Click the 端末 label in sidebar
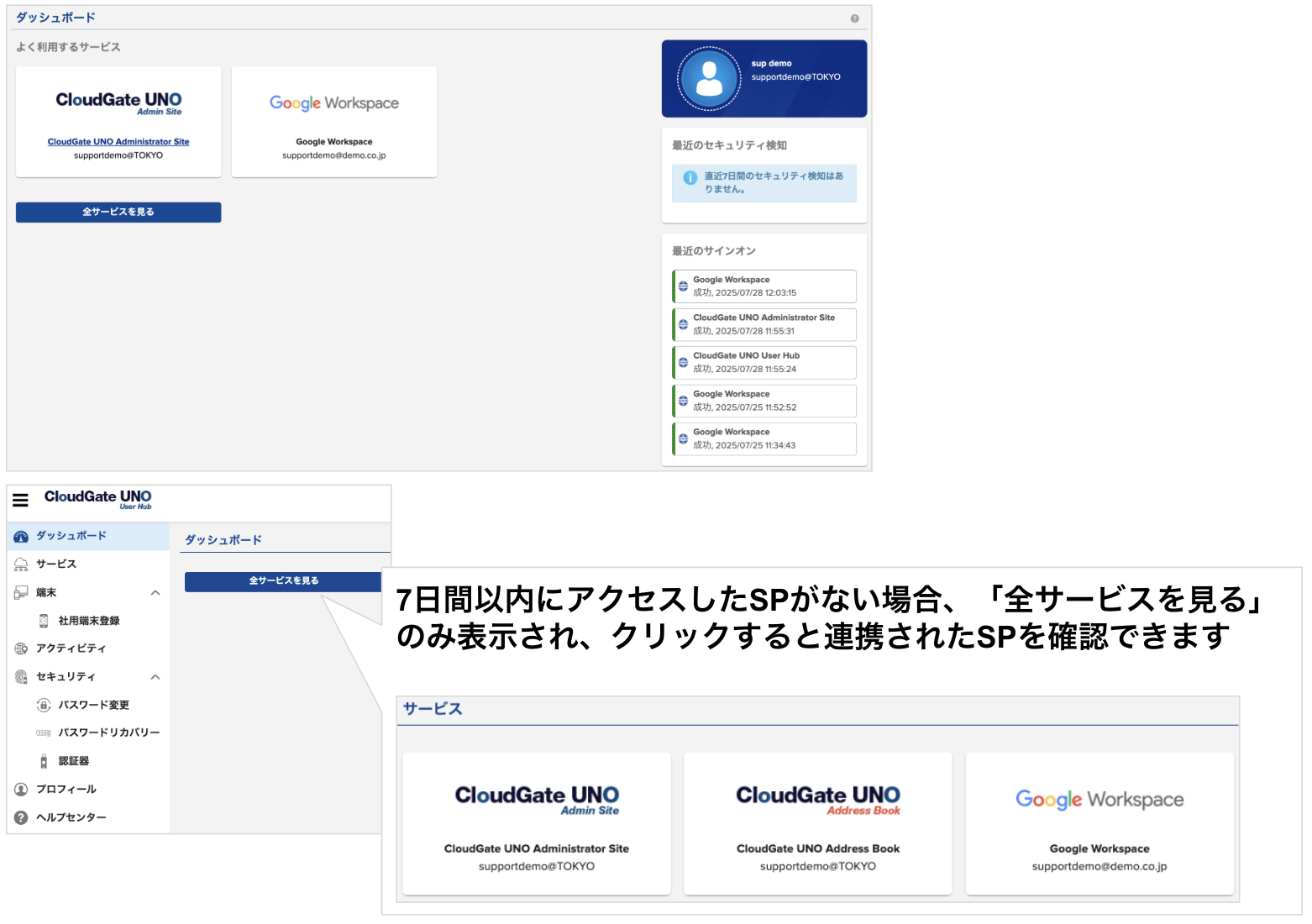 pos(46,593)
